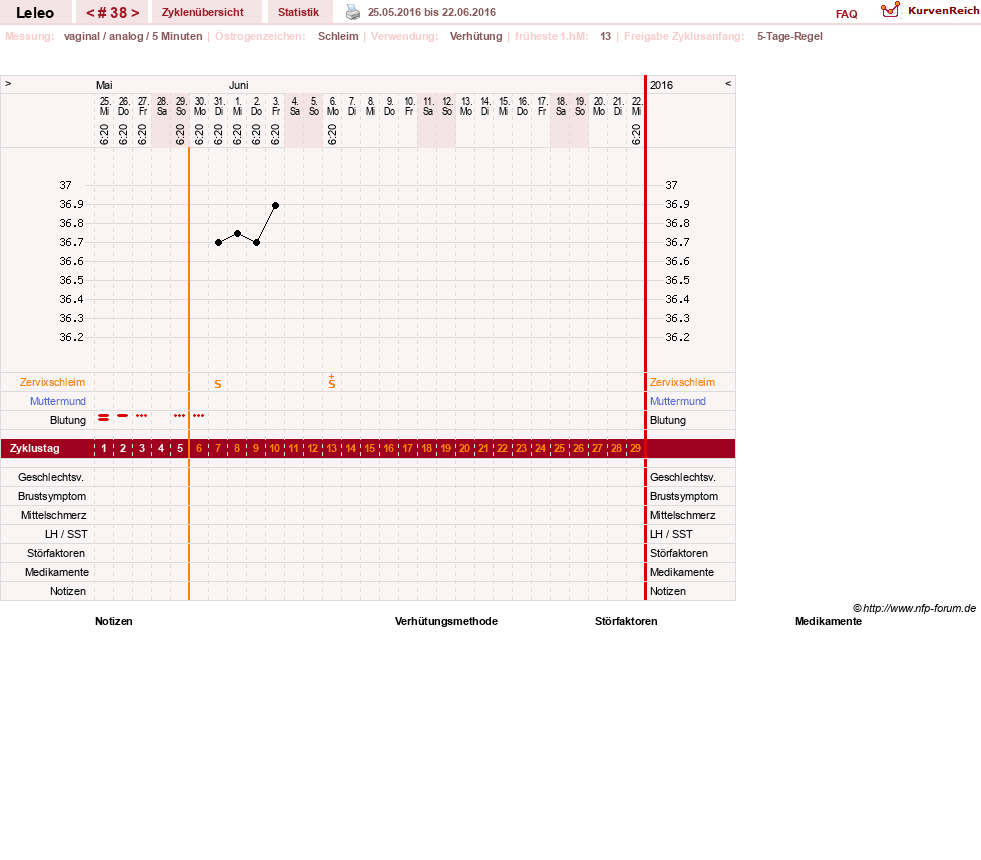981x860 pixels.
Task: Click the left Notizen row label
Action: point(68,591)
